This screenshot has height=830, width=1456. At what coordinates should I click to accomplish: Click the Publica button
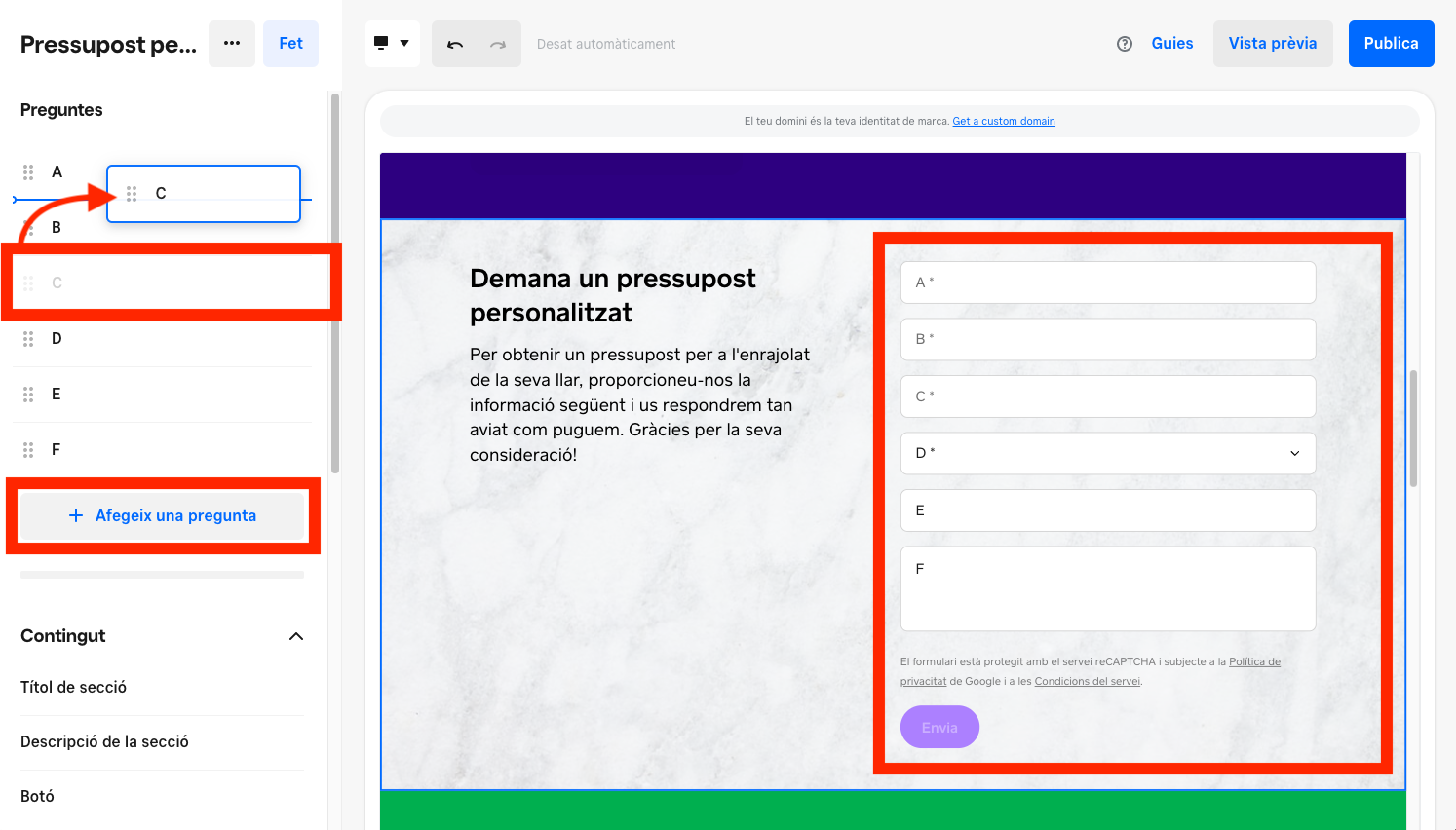[1391, 44]
